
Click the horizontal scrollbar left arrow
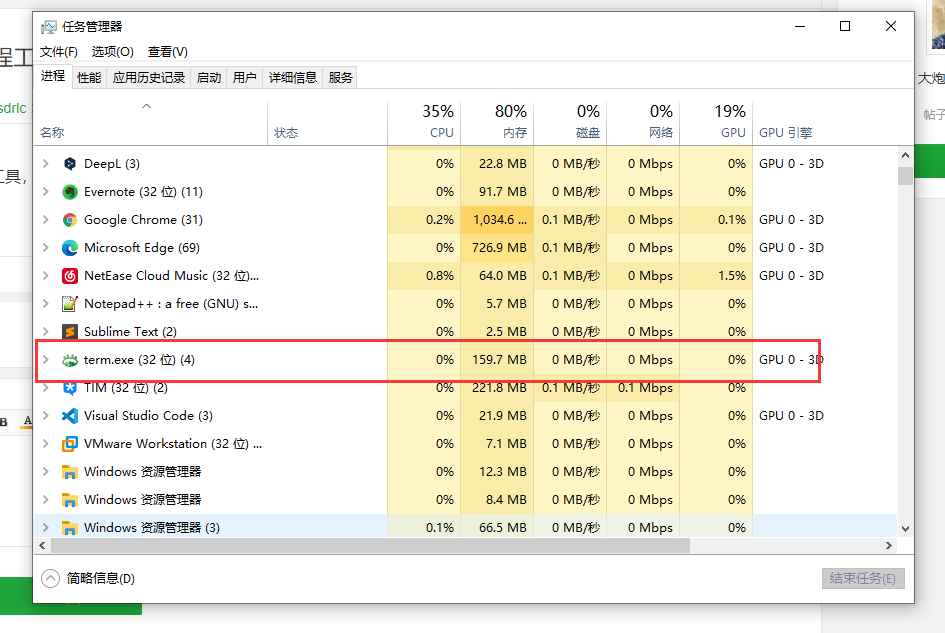click(42, 546)
